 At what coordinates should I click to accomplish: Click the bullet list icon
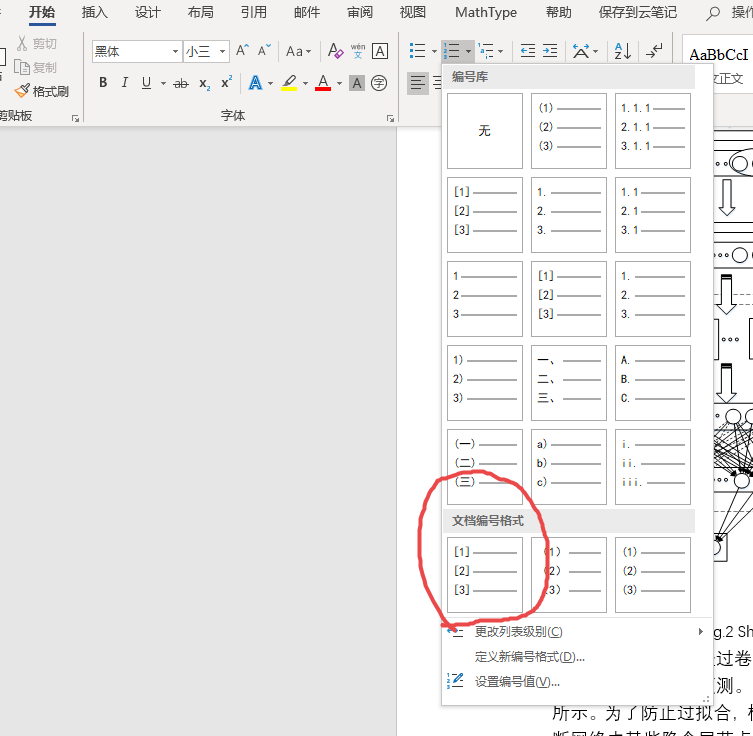pos(417,50)
